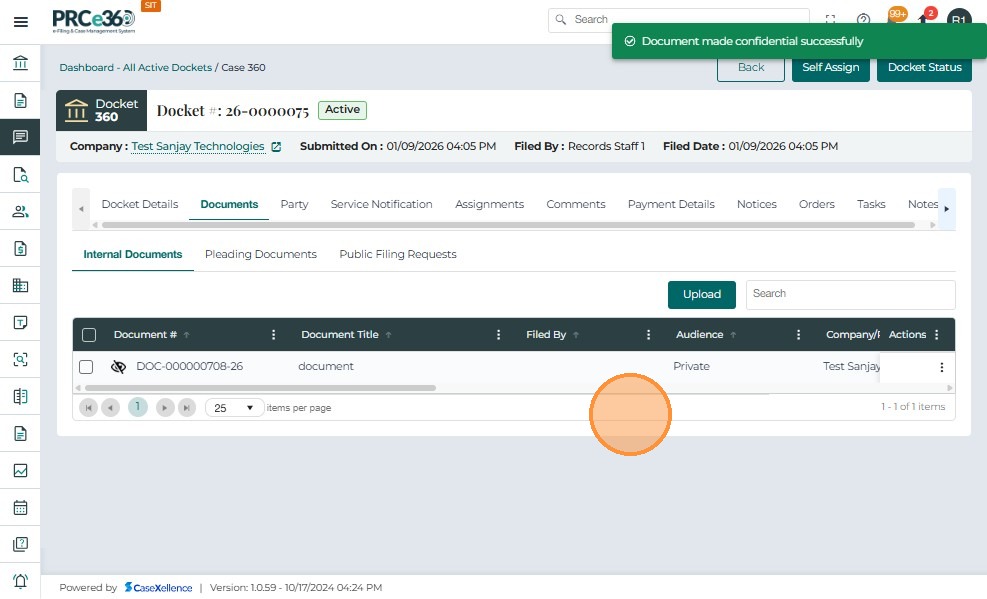Open the report document sidebar icon above chart

(20, 434)
